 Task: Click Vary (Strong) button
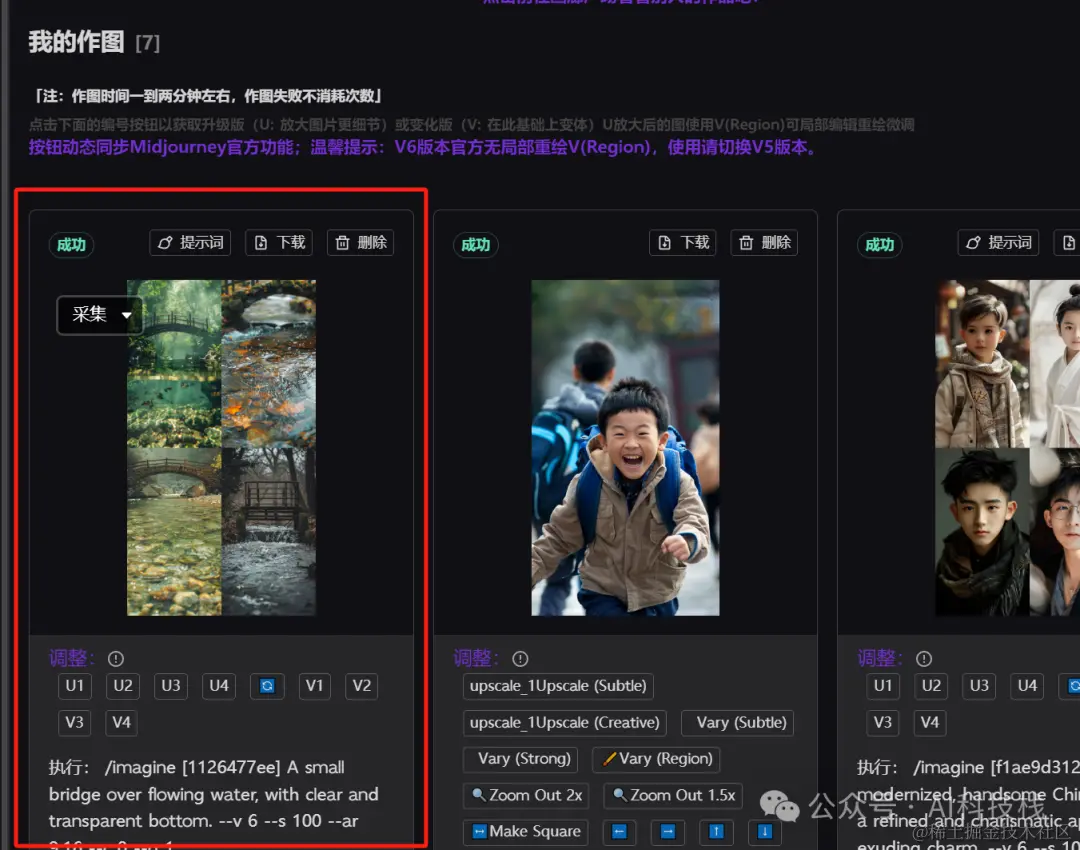[521, 758]
